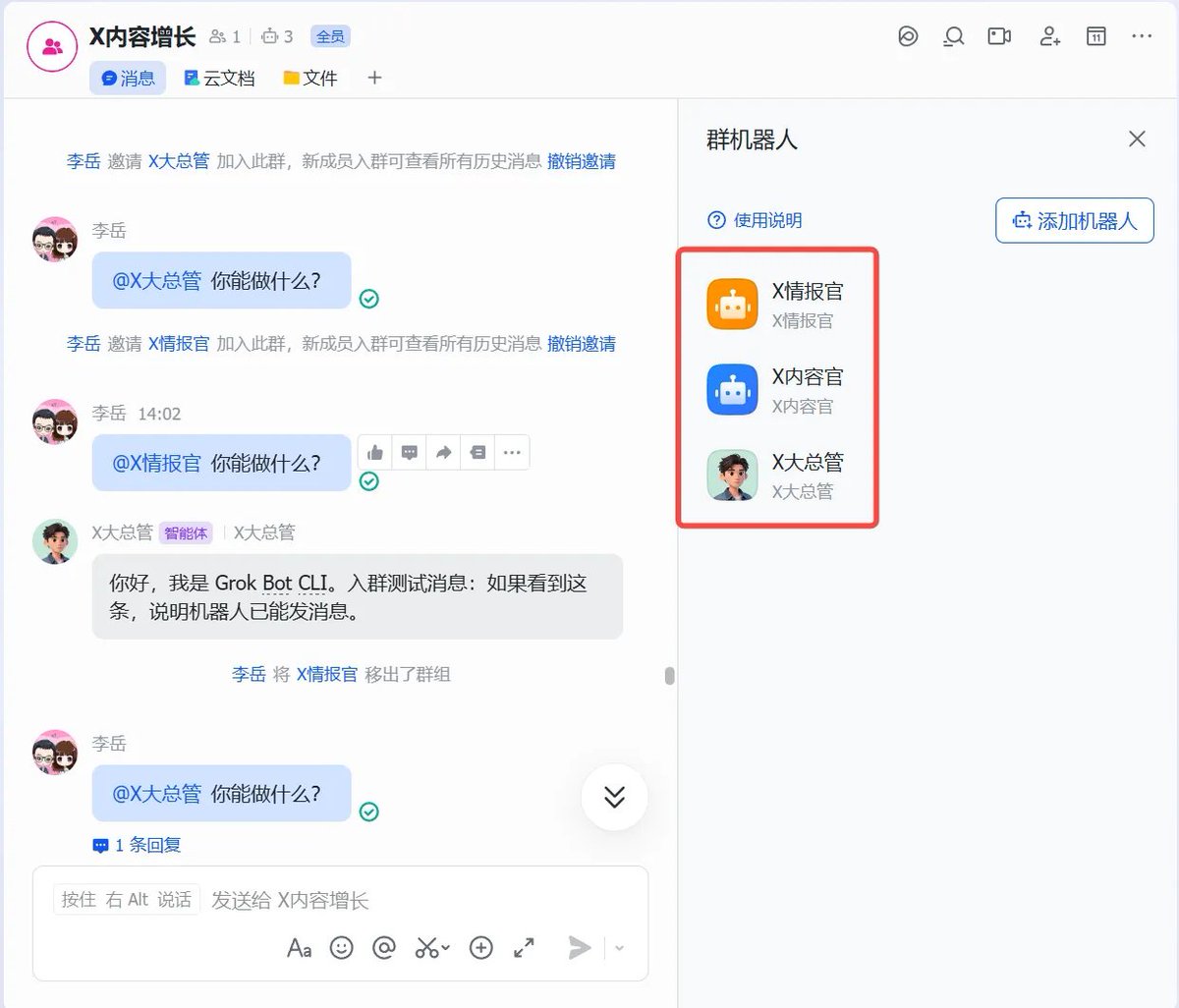Mention someone with the @ icon

point(384,948)
